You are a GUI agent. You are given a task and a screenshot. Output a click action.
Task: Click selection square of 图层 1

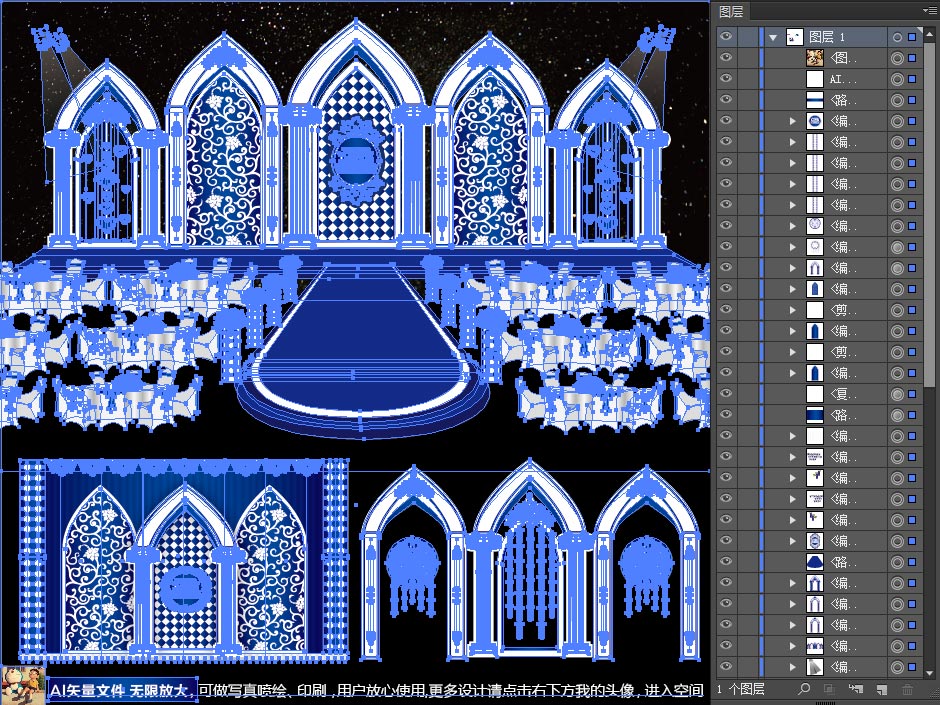[x=912, y=37]
